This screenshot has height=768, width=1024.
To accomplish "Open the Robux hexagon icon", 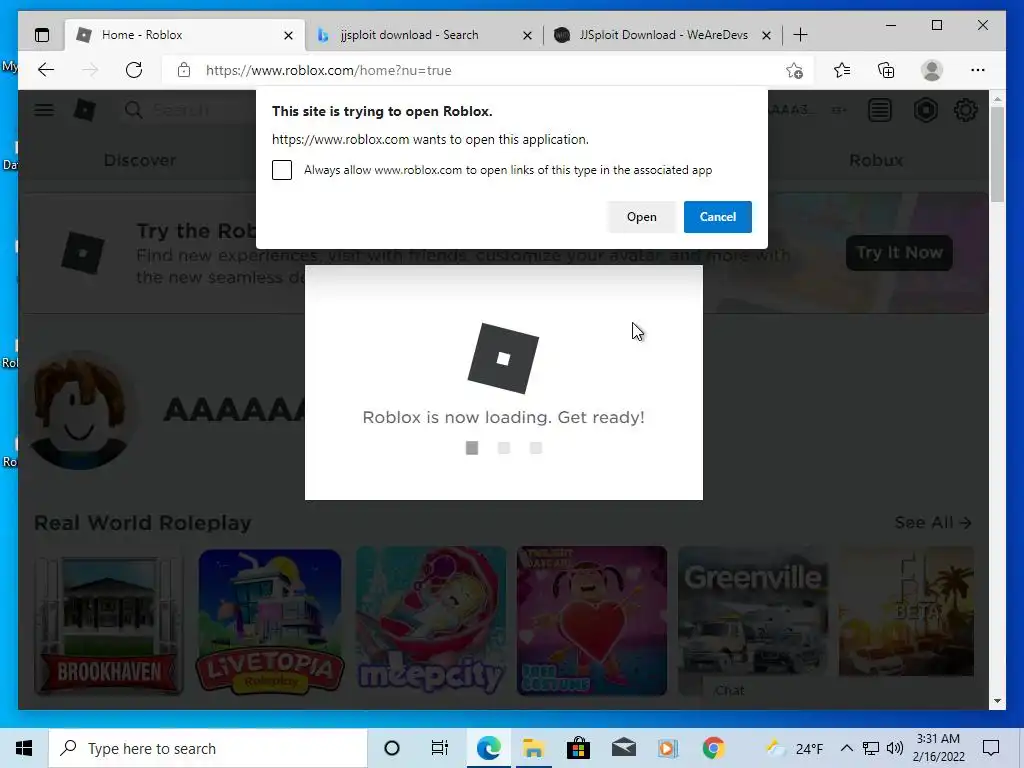I will coord(925,110).
